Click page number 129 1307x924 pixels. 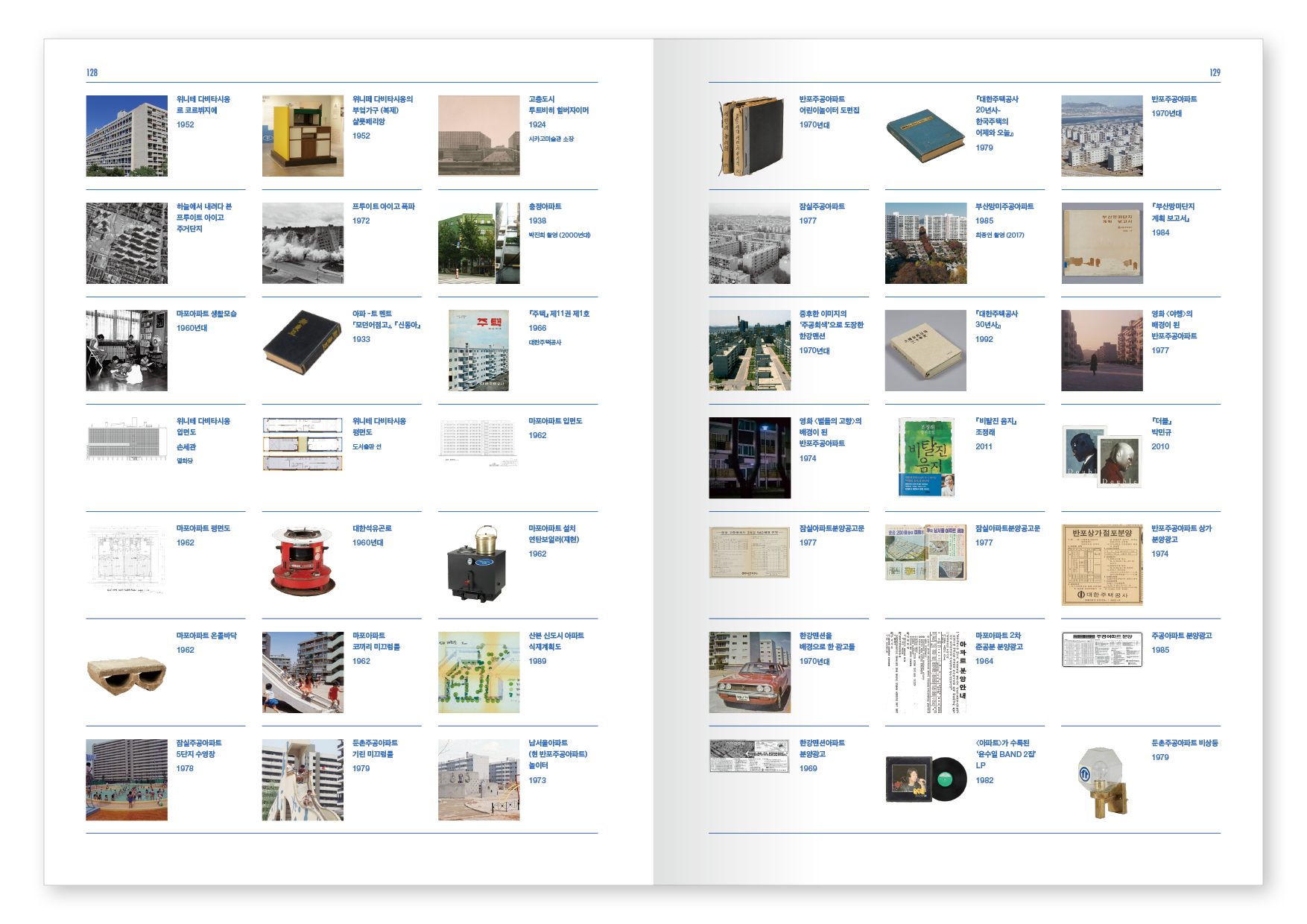pos(1215,72)
